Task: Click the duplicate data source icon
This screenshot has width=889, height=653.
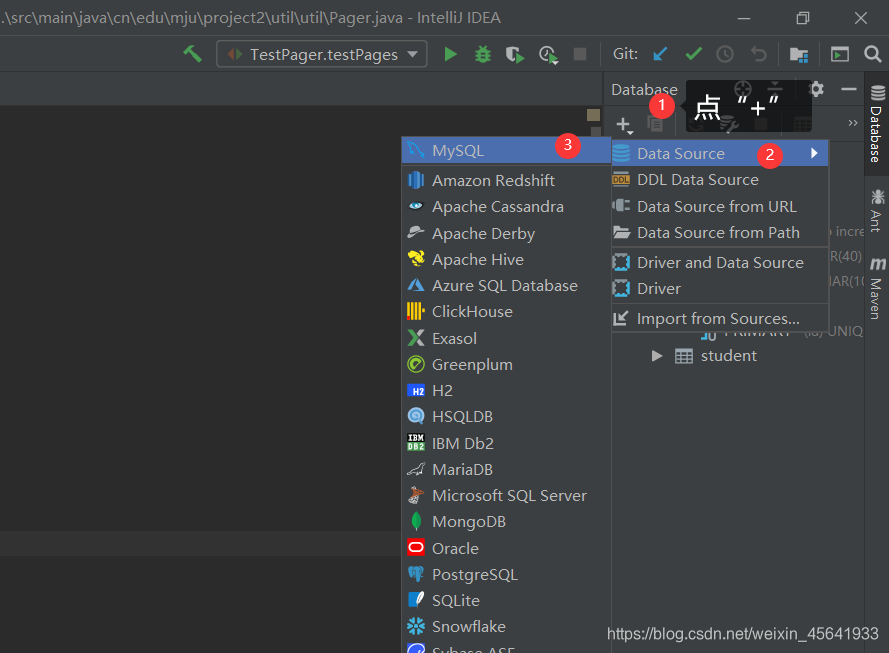Action: [x=655, y=124]
